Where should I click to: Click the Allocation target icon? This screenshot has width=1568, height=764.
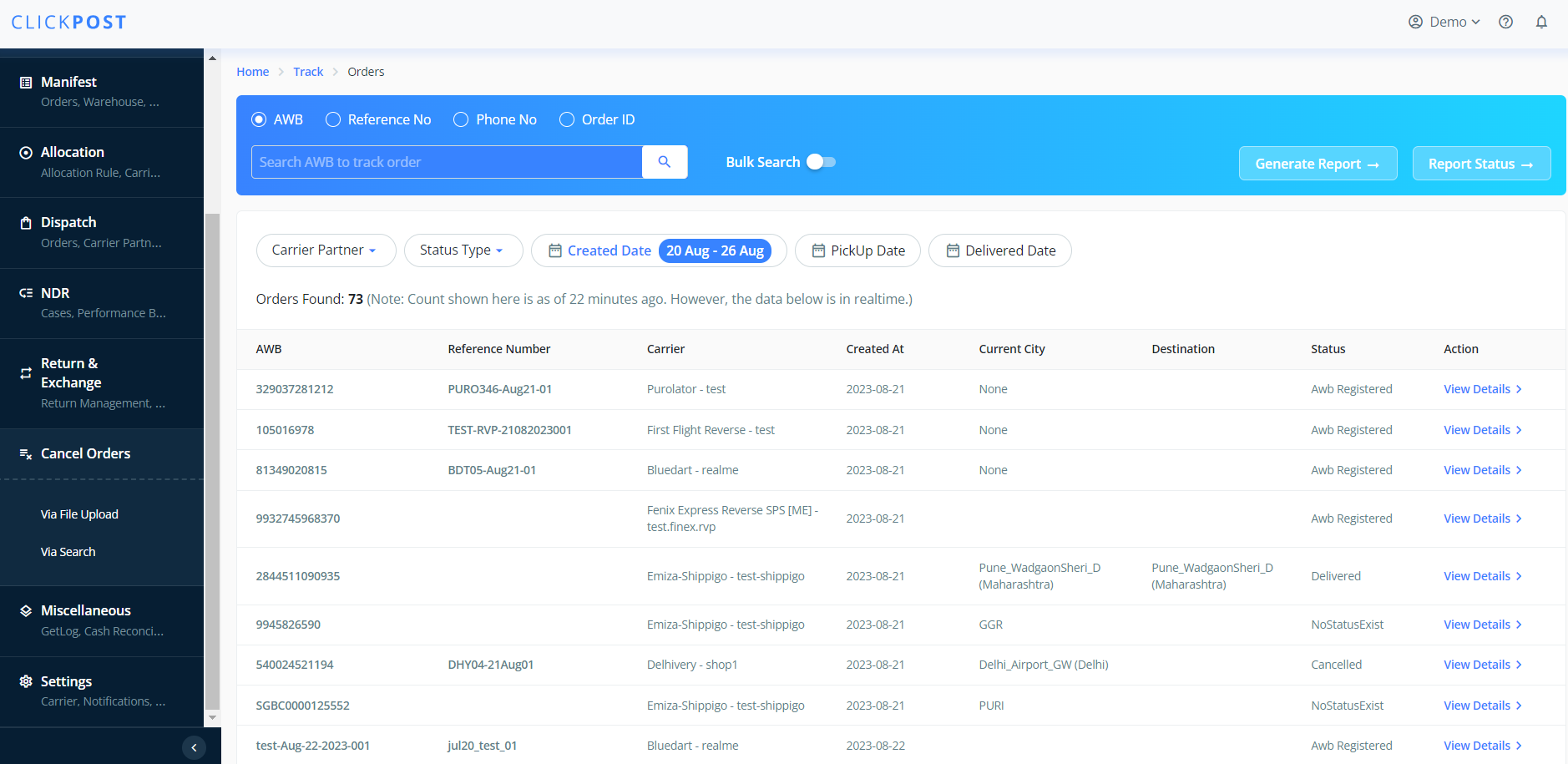pyautogui.click(x=26, y=153)
